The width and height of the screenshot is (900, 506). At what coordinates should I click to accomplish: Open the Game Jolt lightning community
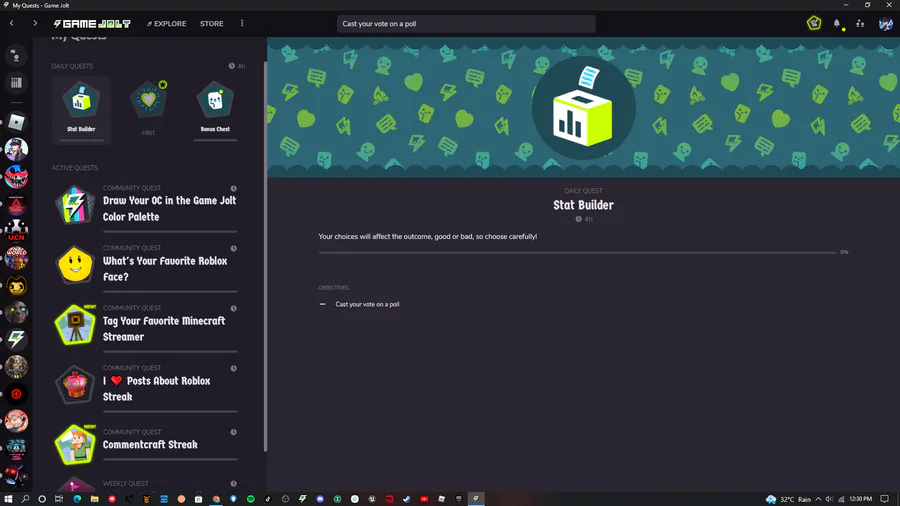click(16, 340)
